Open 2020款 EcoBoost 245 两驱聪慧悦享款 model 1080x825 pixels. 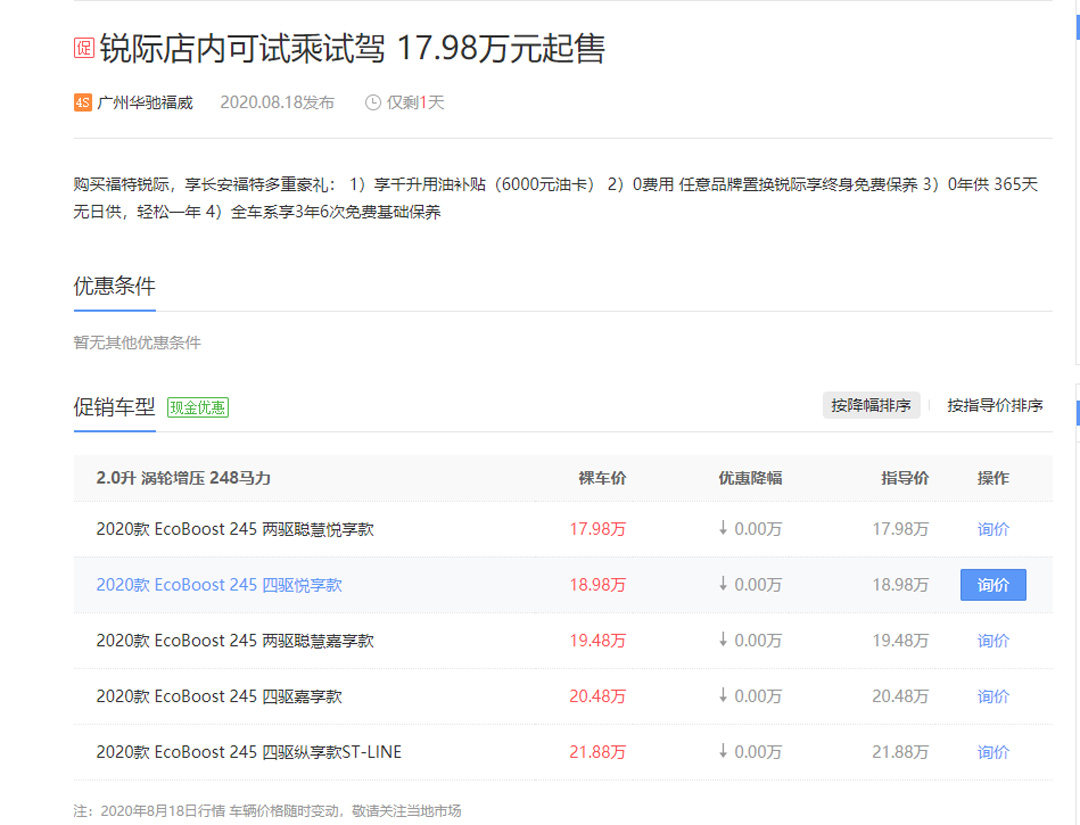pos(235,529)
